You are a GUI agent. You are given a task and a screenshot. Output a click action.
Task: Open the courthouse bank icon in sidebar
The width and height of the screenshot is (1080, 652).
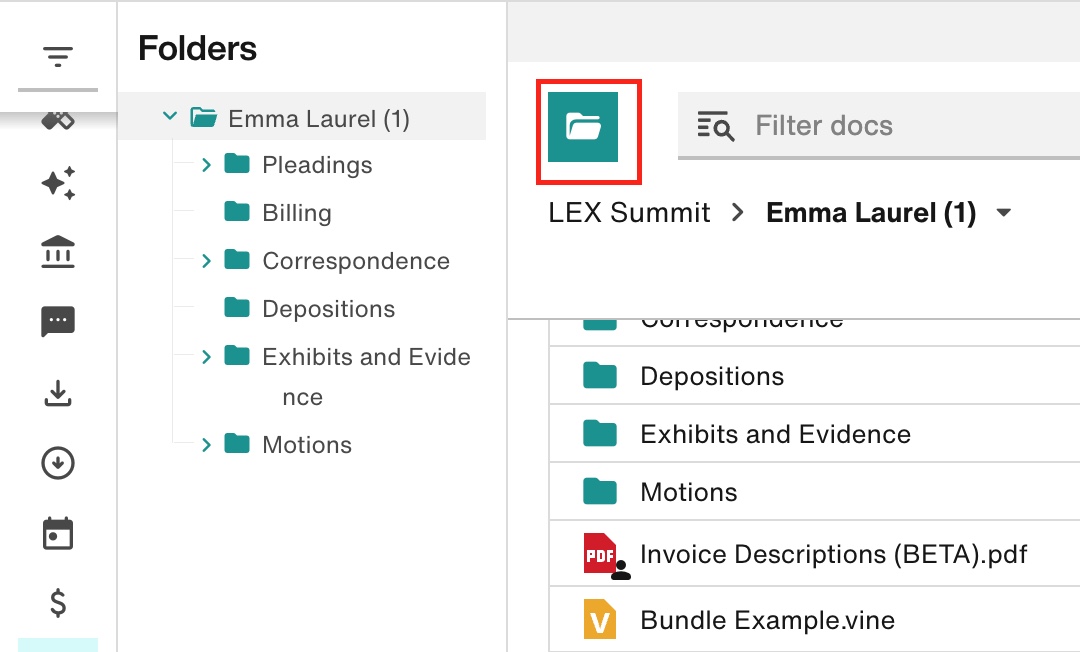tap(58, 252)
